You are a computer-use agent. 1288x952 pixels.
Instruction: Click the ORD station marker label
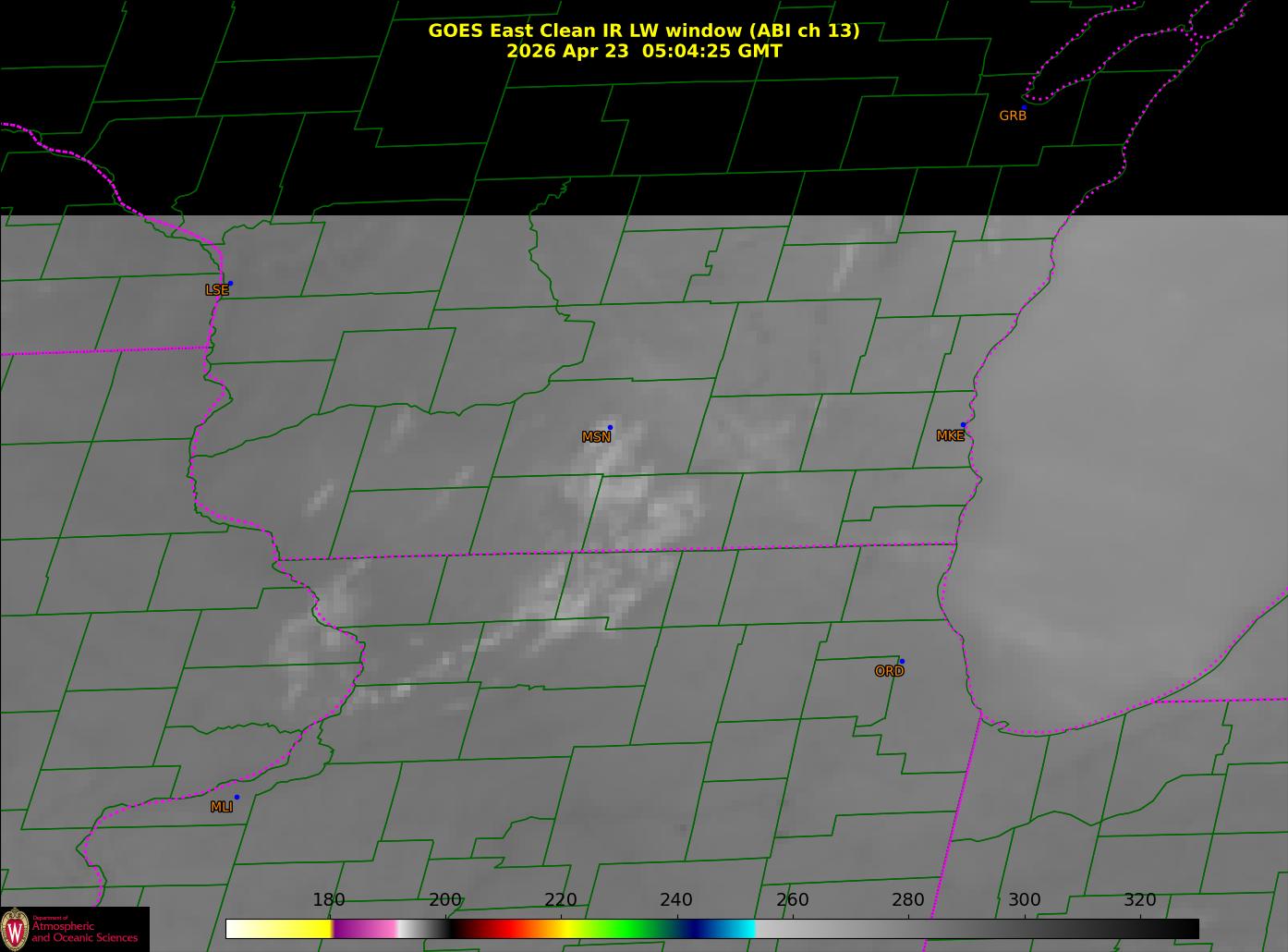pos(889,671)
